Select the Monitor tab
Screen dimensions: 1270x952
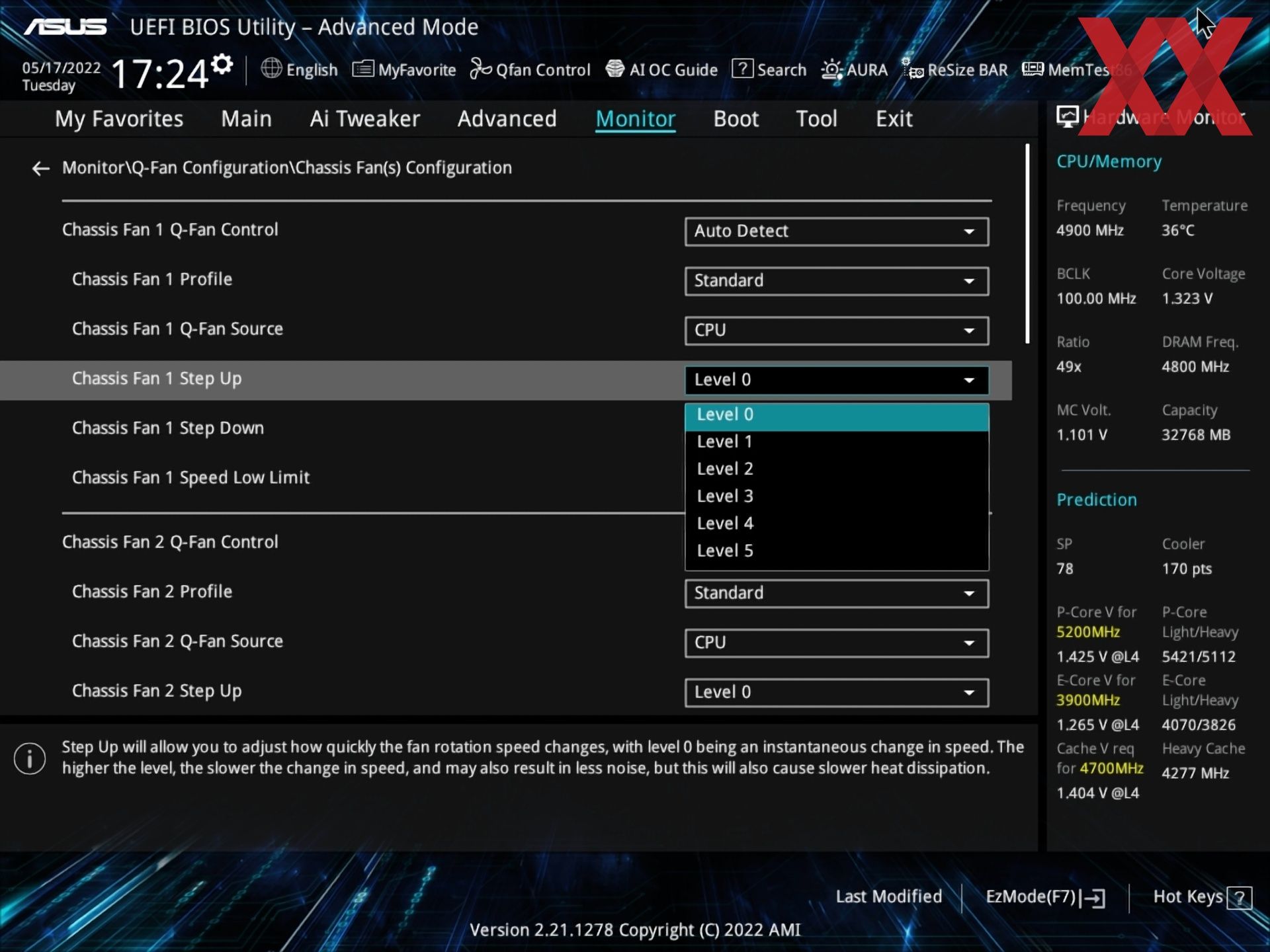(635, 119)
